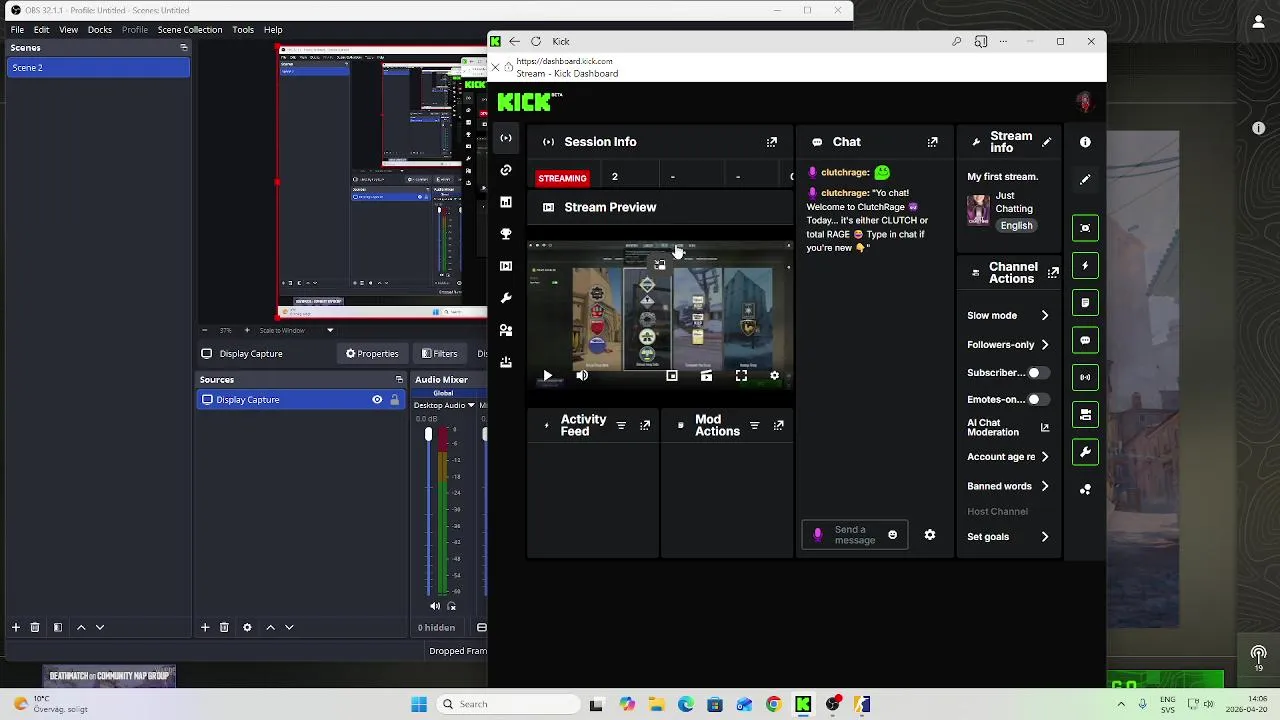Open the Stream sidebar icon in Kick dashboard
The image size is (1280, 720).
(x=506, y=138)
